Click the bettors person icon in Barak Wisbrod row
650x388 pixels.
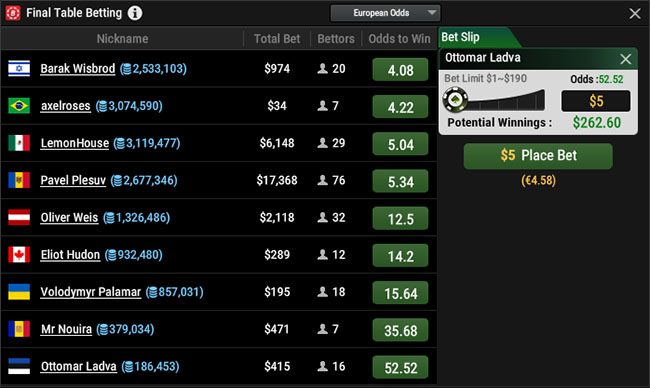pos(323,68)
